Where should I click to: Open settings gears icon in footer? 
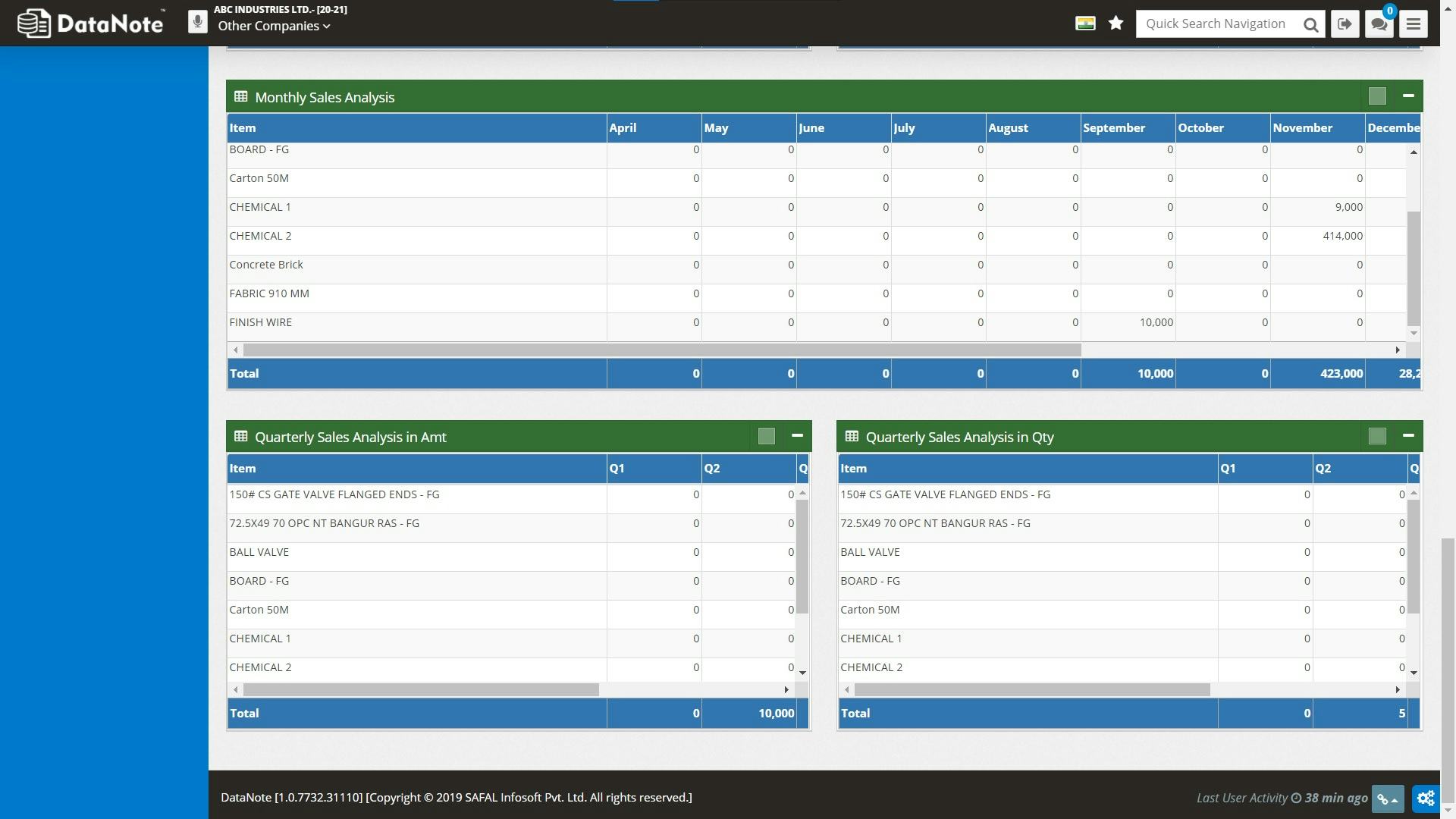pos(1426,799)
